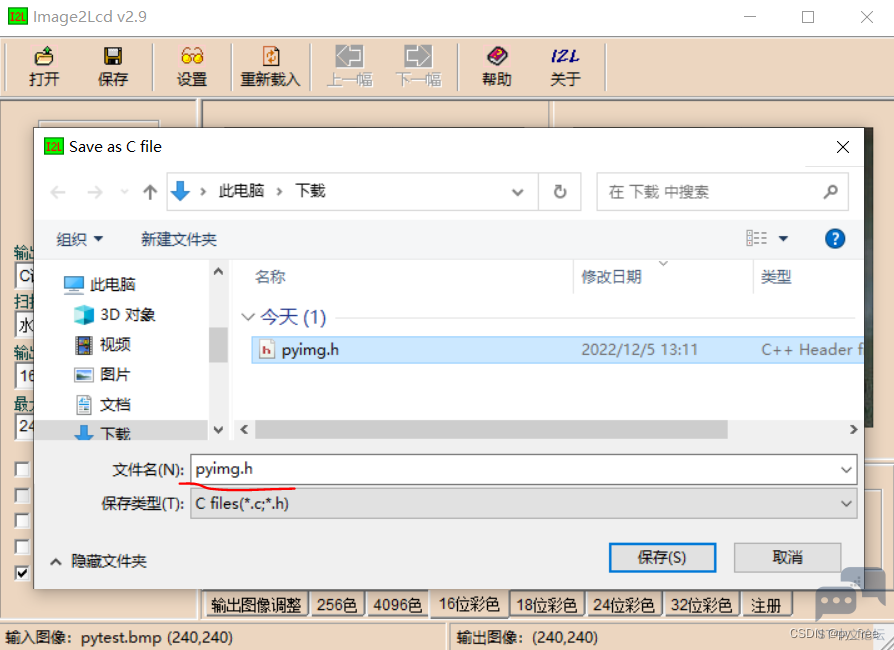Image resolution: width=894 pixels, height=650 pixels.
Task: Click the file list scroll right arrow
Action: (x=854, y=429)
